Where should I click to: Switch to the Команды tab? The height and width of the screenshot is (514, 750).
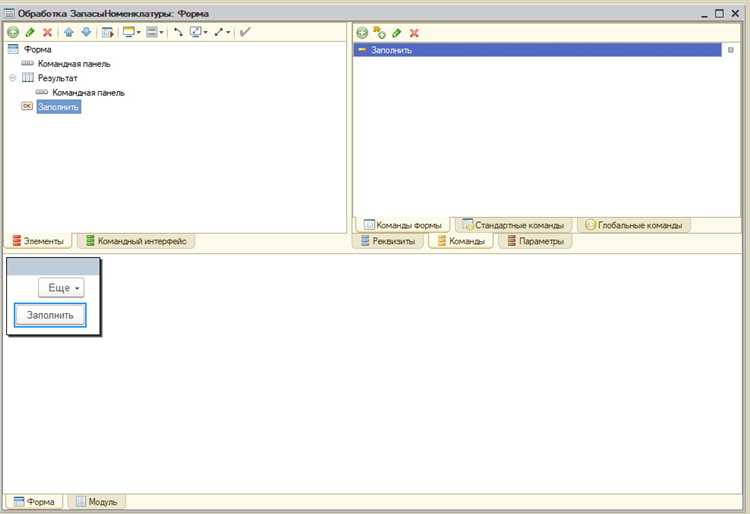[461, 241]
